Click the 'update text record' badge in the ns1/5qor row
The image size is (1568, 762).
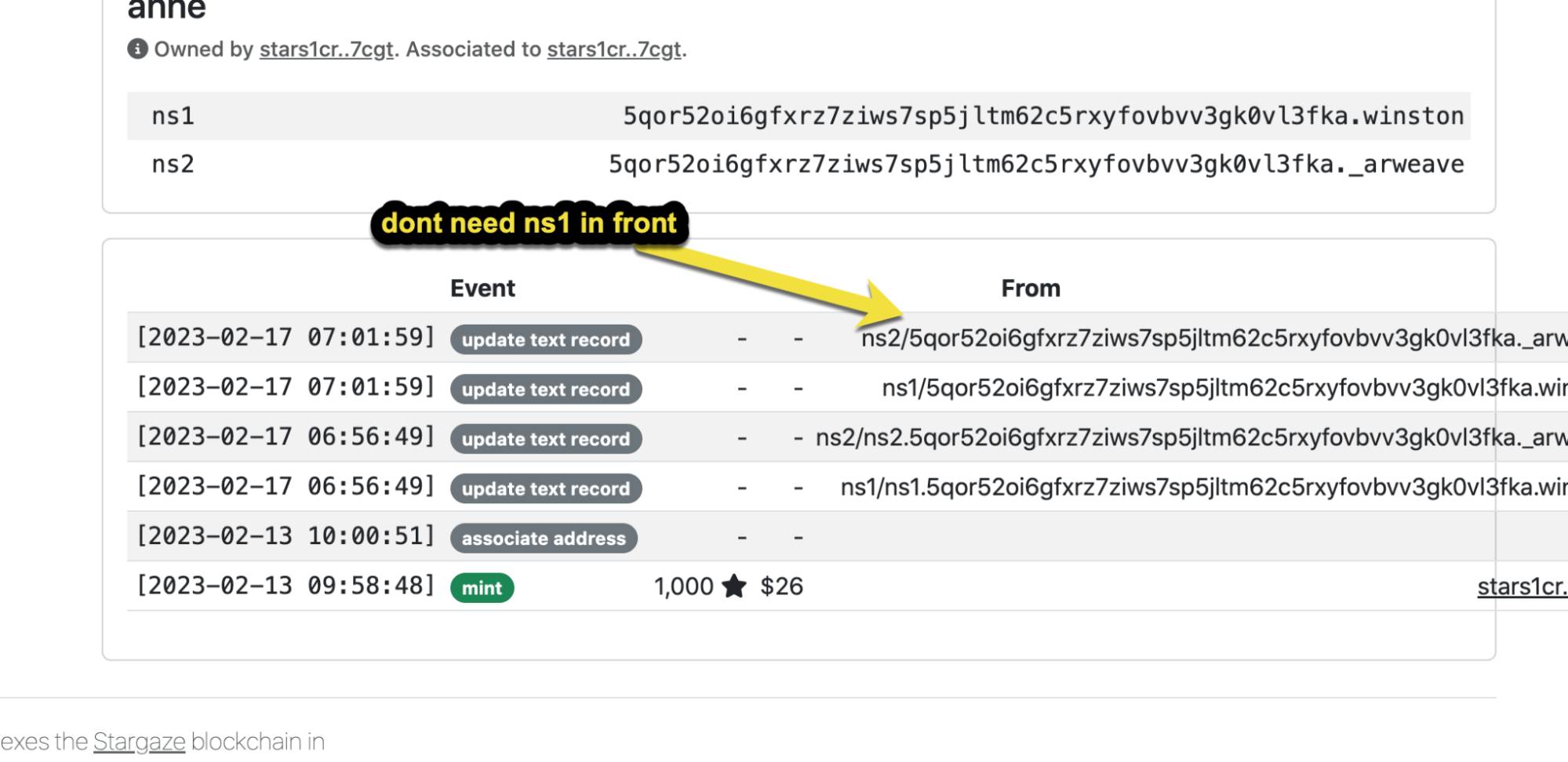pyautogui.click(x=546, y=390)
